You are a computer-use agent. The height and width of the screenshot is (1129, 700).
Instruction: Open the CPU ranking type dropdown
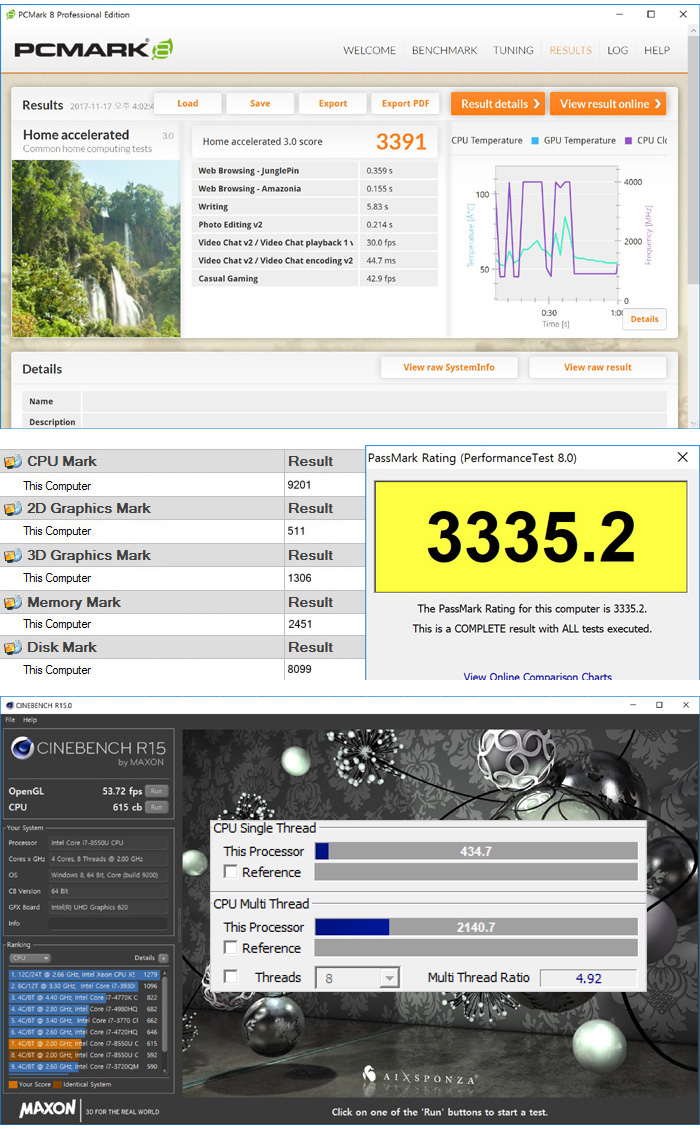point(29,958)
